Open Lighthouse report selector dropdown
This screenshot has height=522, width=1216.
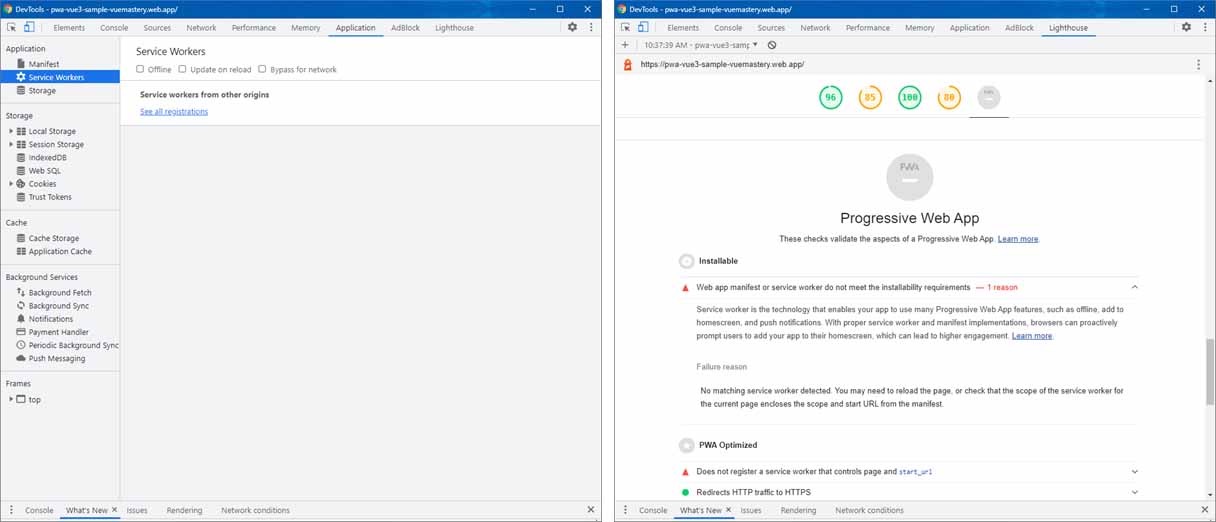(701, 45)
